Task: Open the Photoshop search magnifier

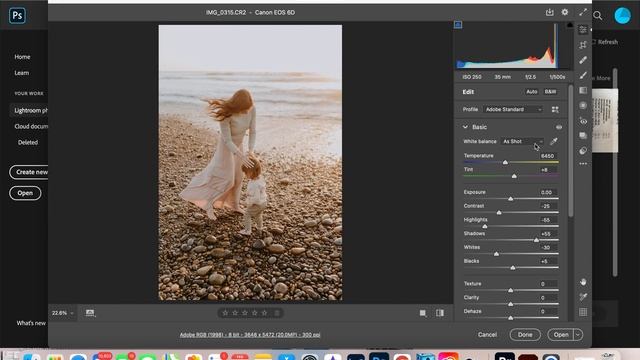Action: 598,16
